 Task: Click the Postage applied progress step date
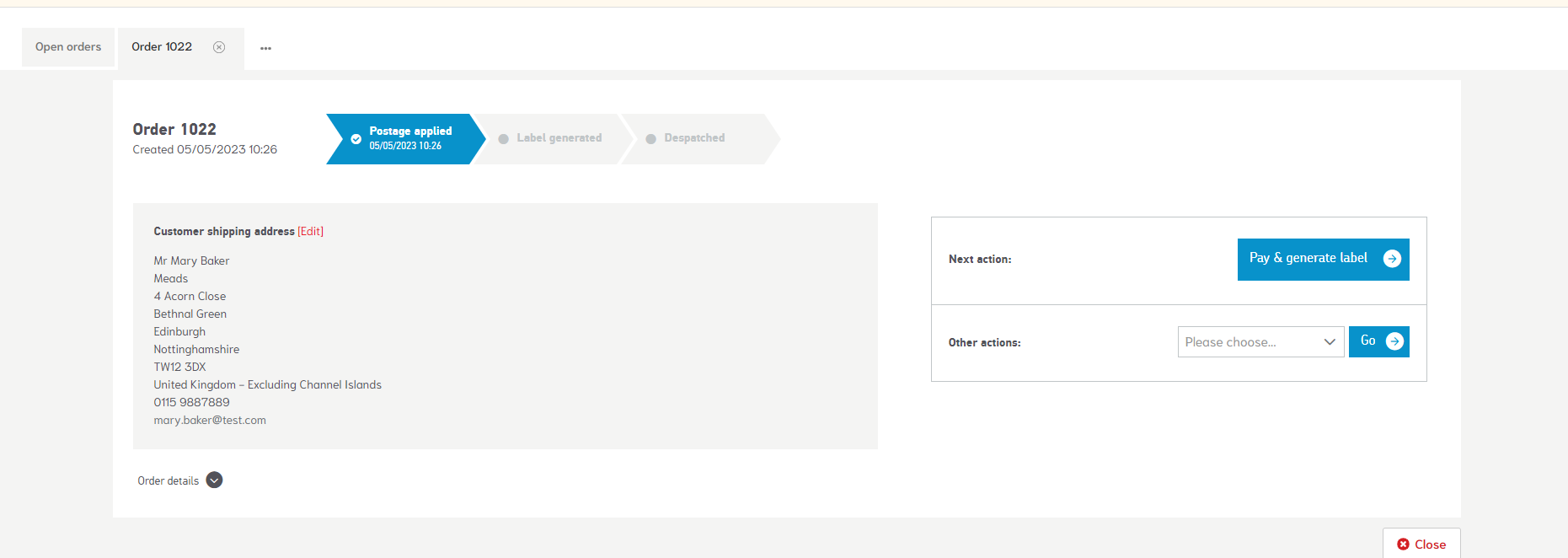coord(405,146)
